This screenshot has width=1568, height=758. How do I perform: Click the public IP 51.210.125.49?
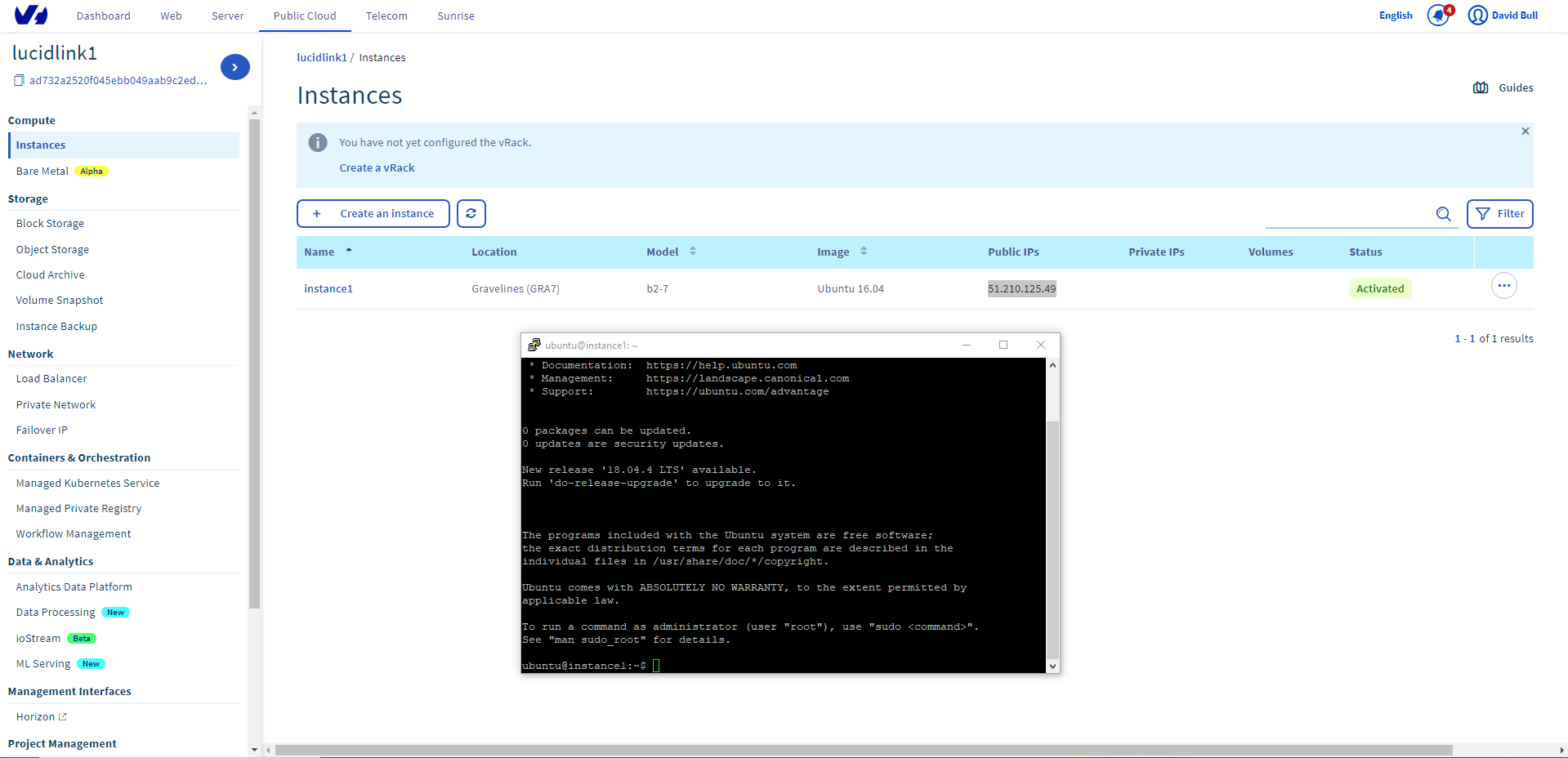(x=1021, y=288)
